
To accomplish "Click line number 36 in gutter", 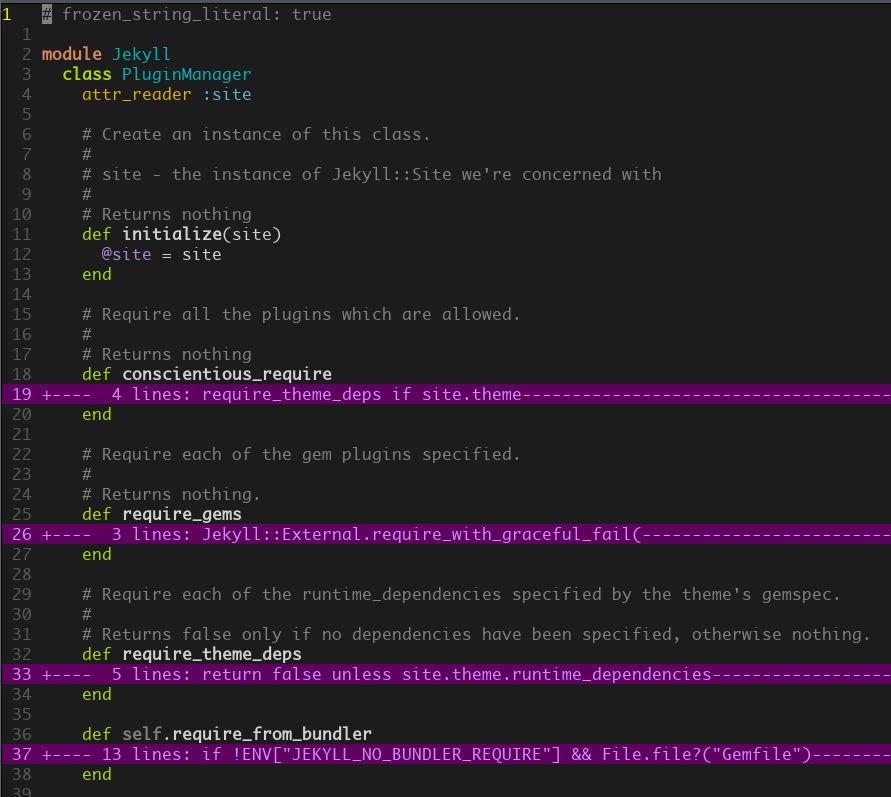I will (x=22, y=734).
